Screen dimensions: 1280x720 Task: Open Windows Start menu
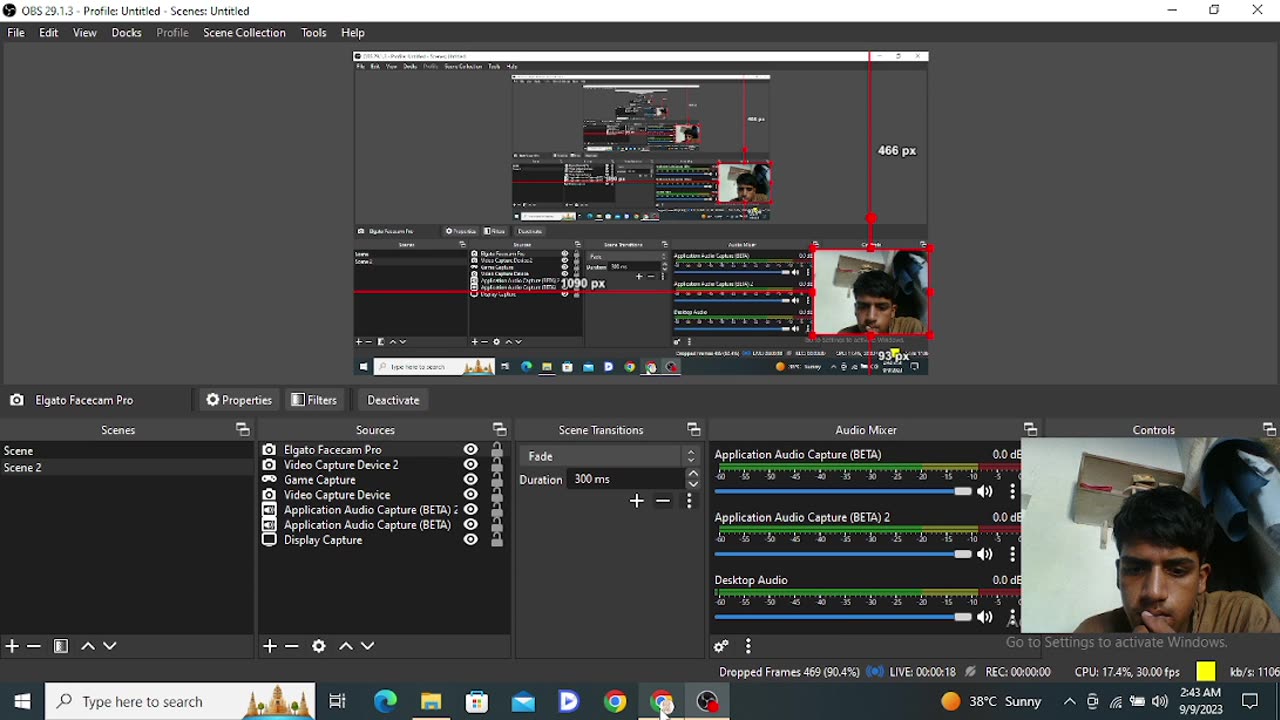(22, 702)
